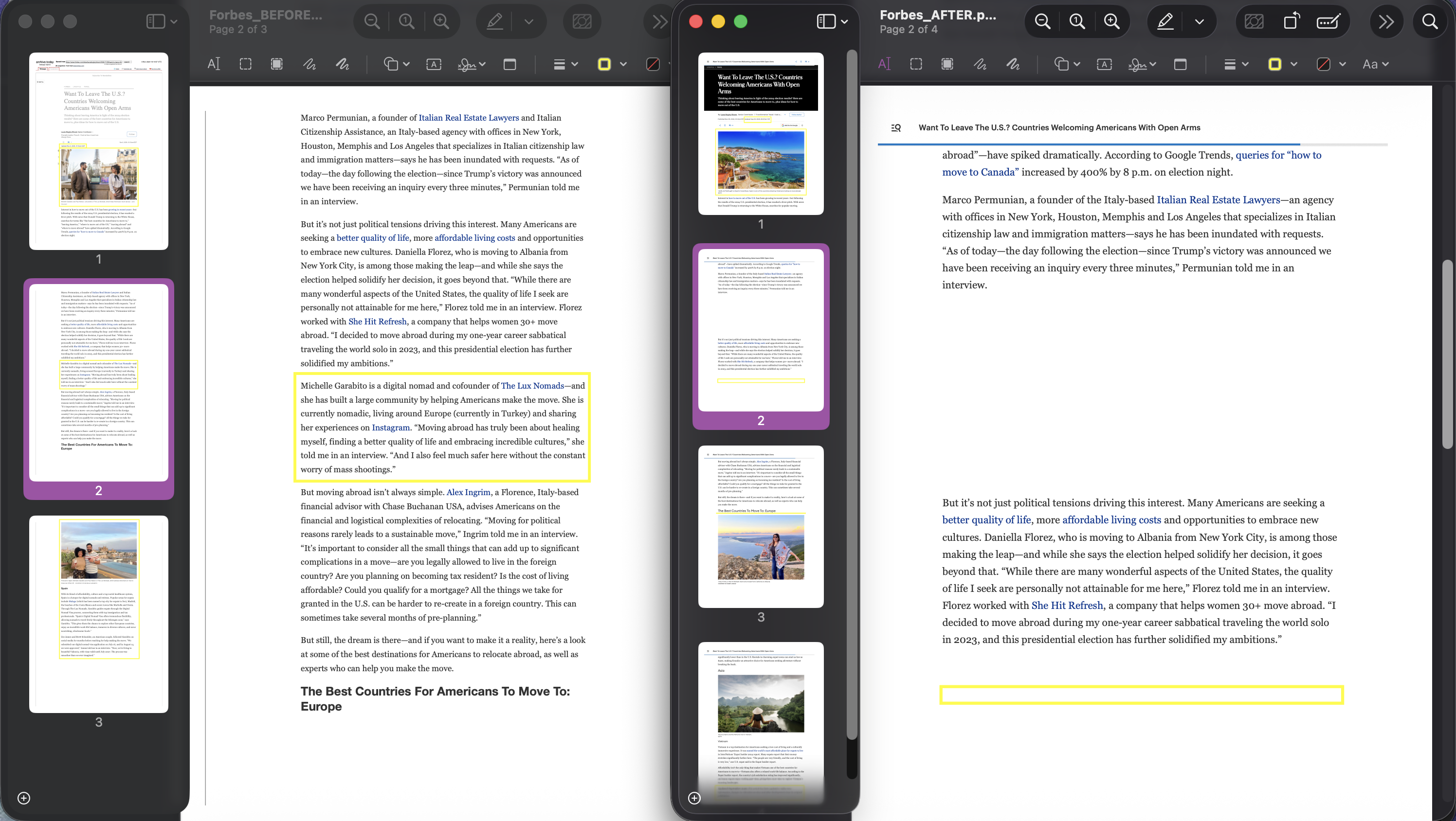1456x821 pixels.
Task: Open line style dropdown in Forbes_AFTER markup bar
Action: 1236,64
